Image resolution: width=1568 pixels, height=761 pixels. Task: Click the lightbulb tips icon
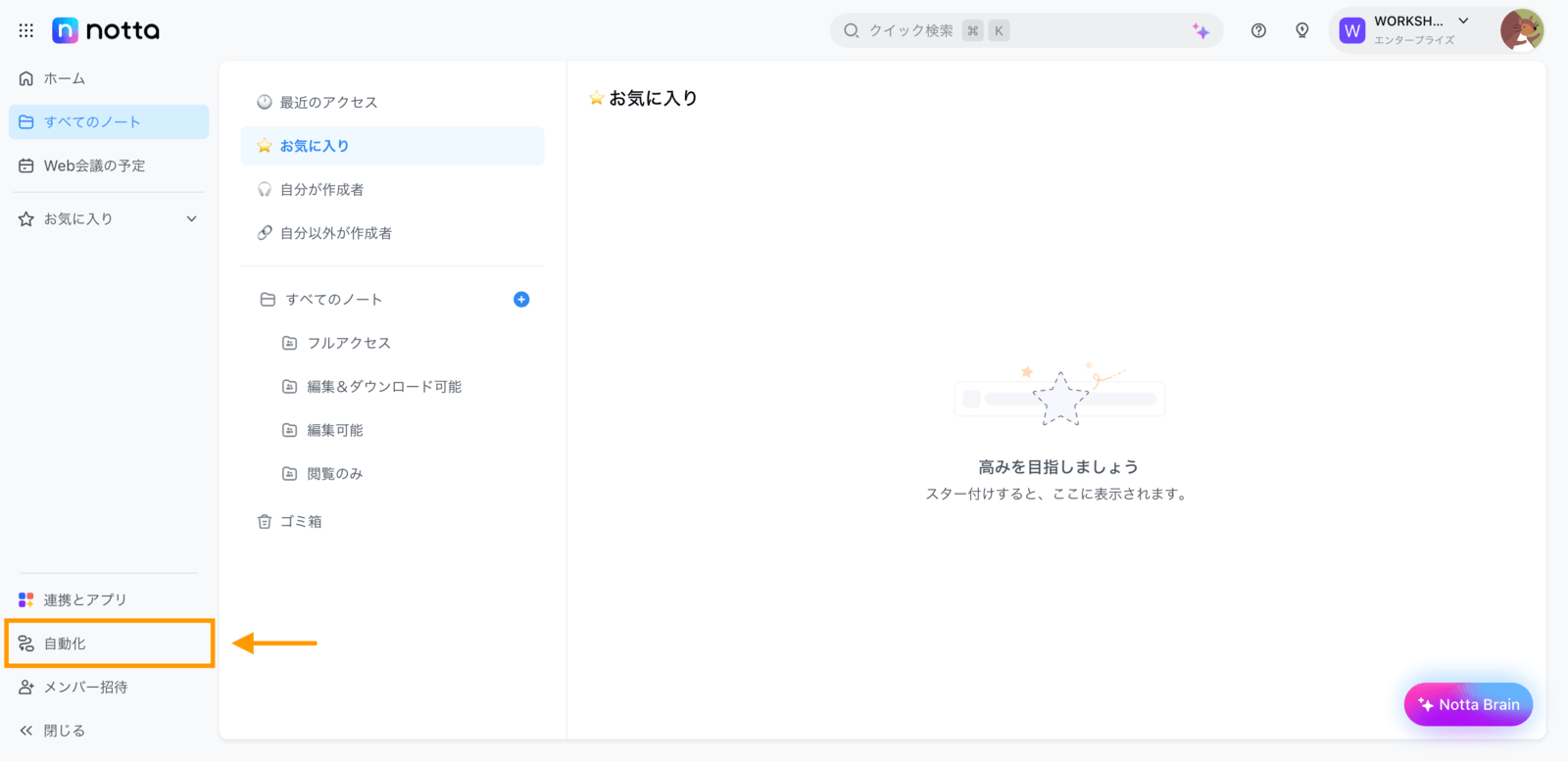pyautogui.click(x=1302, y=30)
